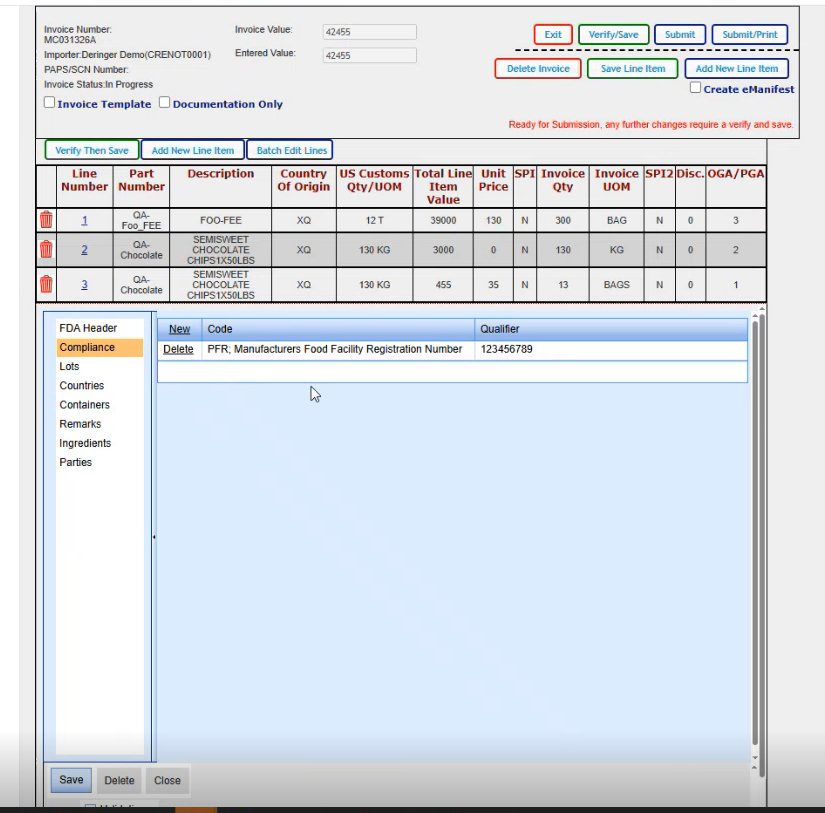This screenshot has width=825, height=813.
Task: Switch to the Lots section
Action: (69, 367)
